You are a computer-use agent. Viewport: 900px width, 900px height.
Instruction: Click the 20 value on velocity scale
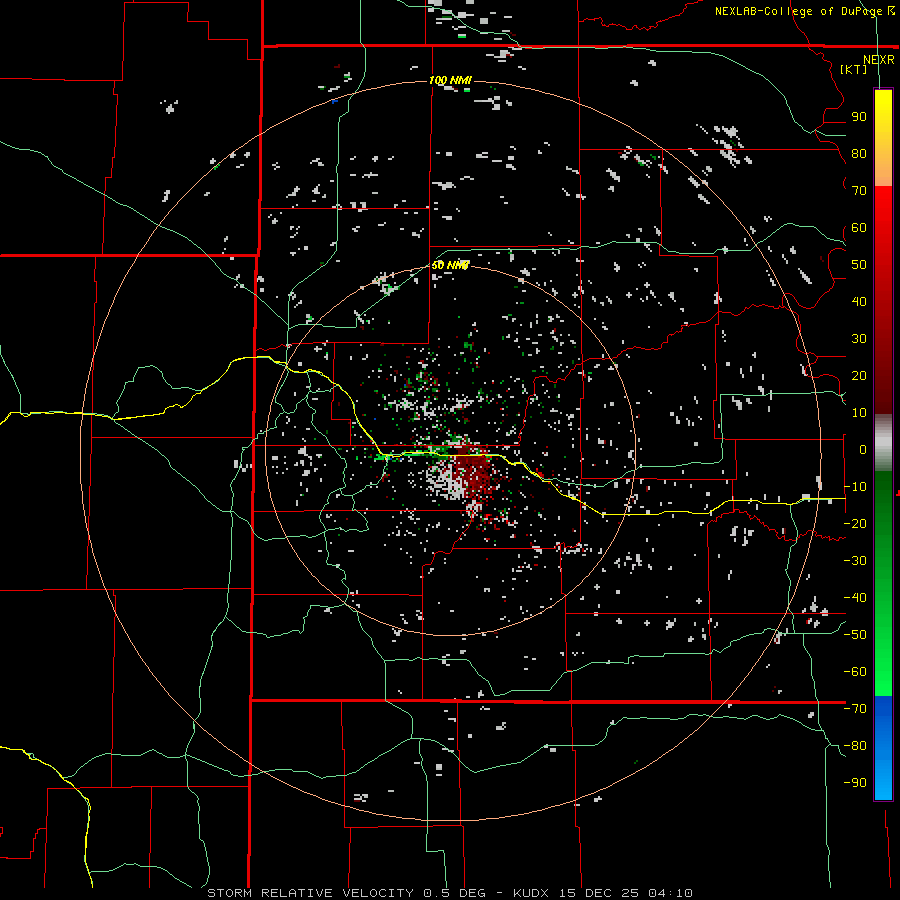[x=859, y=375]
